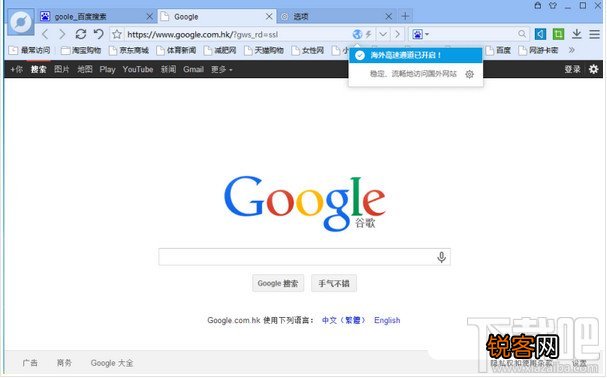Image resolution: width=607 pixels, height=378 pixels.
Task: Open the Google 大全 footer link
Action: [x=112, y=363]
